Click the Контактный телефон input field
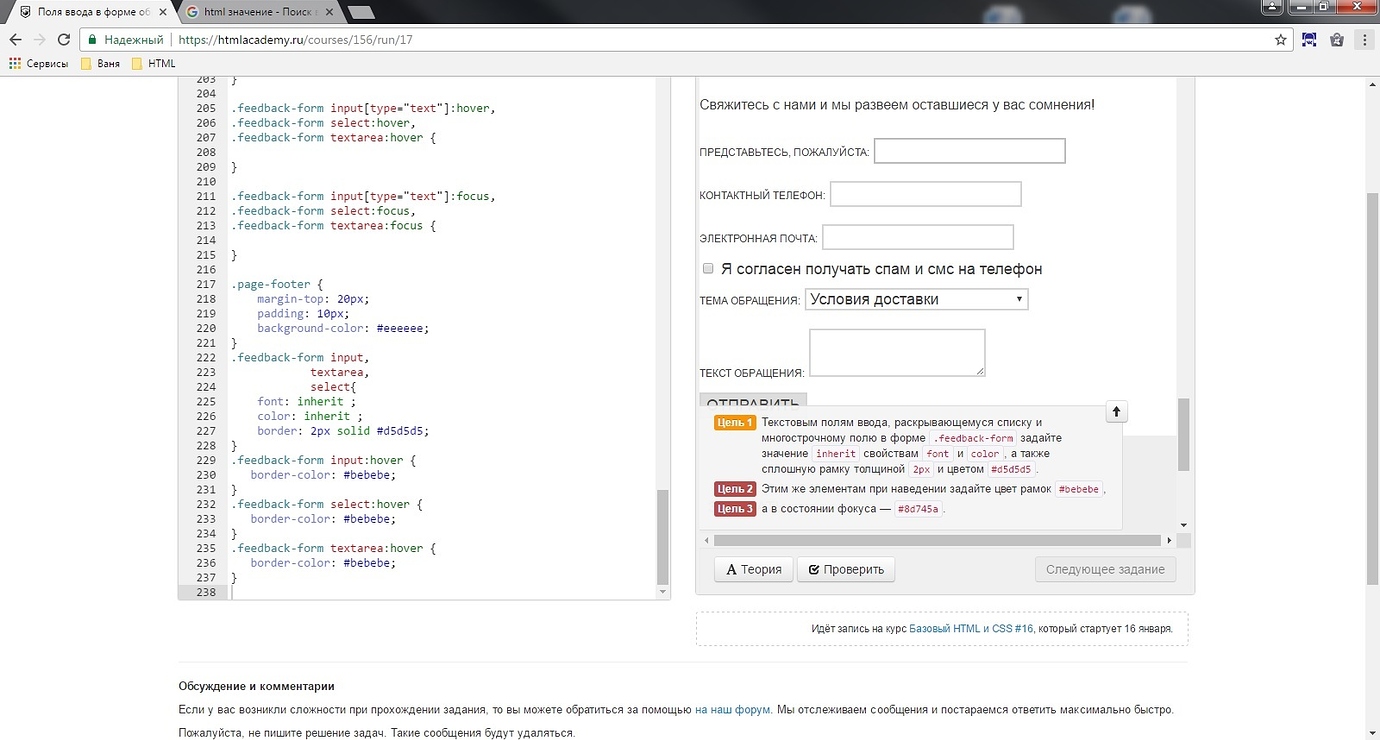This screenshot has width=1380, height=740. pyautogui.click(x=925, y=194)
